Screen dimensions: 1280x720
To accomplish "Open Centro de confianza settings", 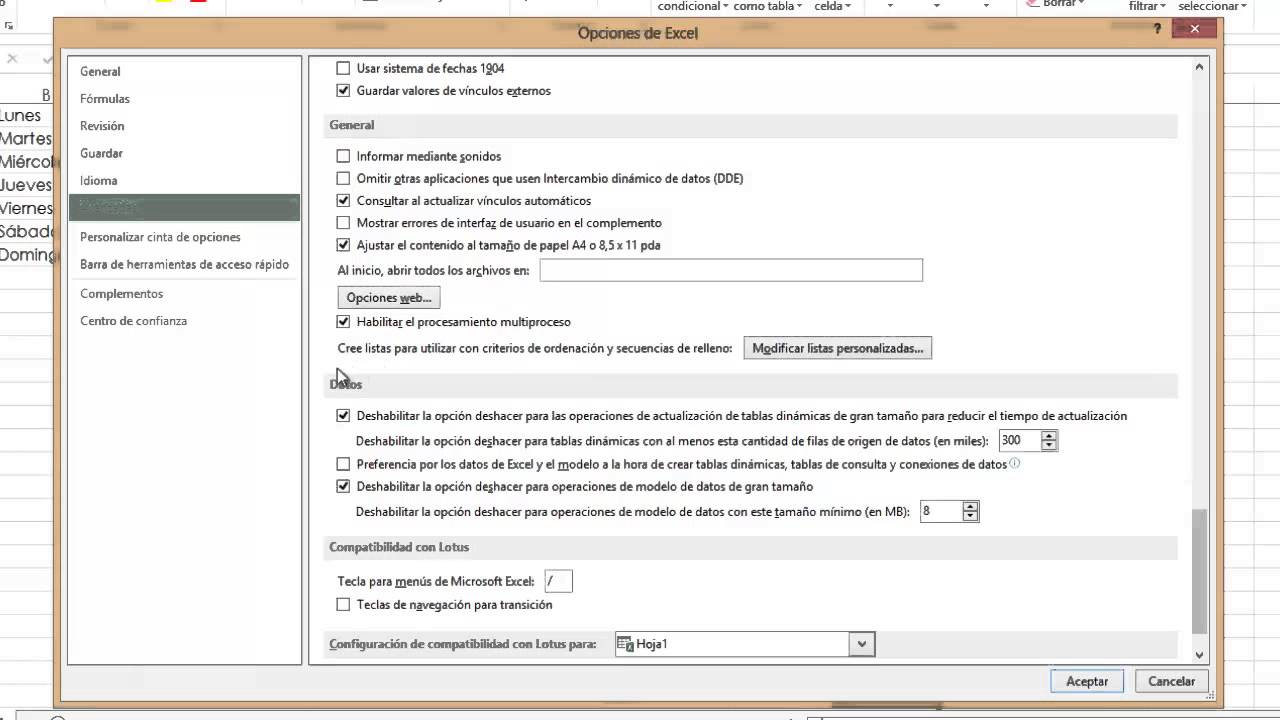I will (x=184, y=320).
